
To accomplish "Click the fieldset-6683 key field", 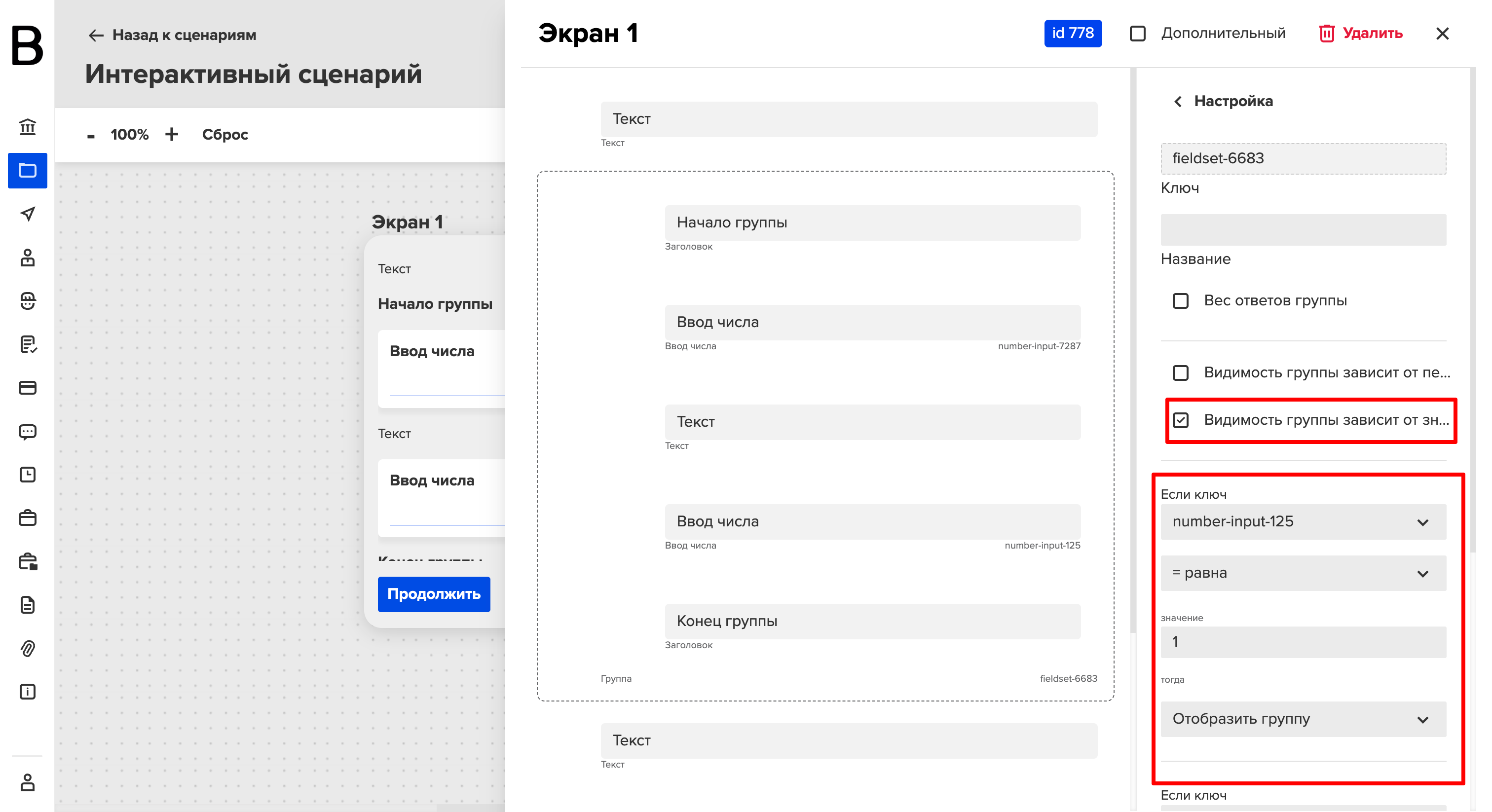I will click(1303, 158).
